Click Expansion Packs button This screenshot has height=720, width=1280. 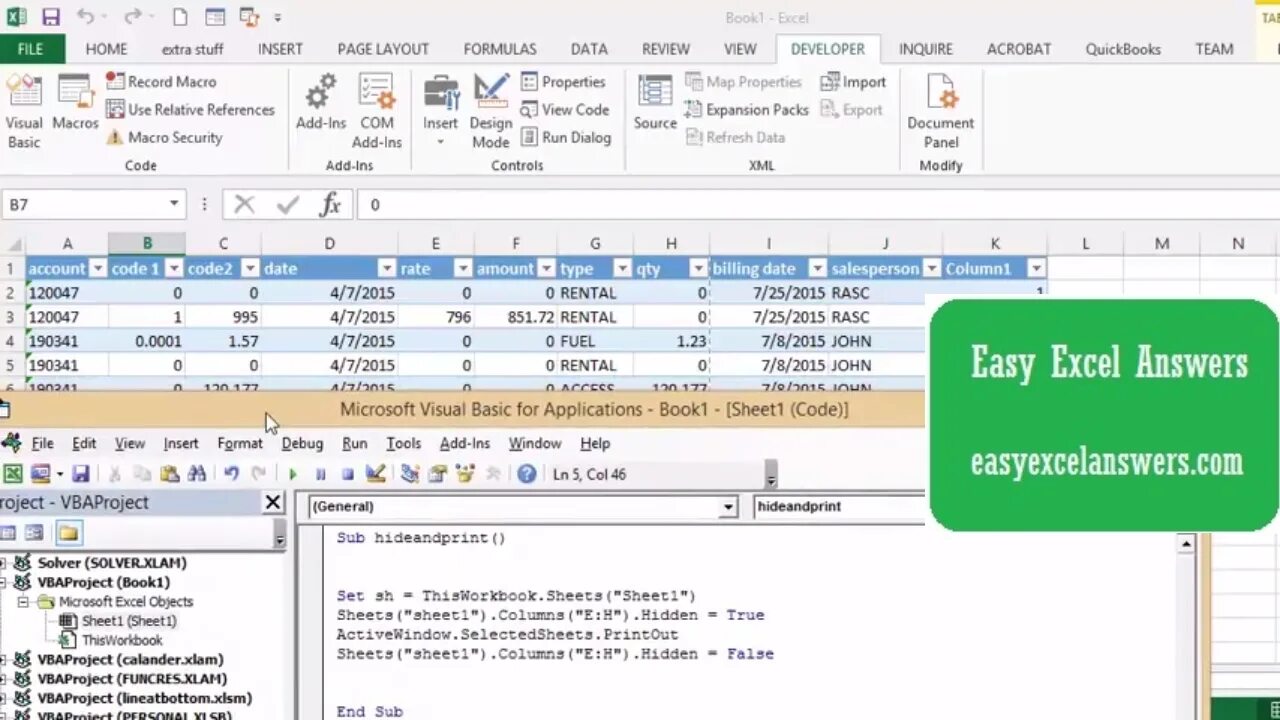(x=747, y=110)
